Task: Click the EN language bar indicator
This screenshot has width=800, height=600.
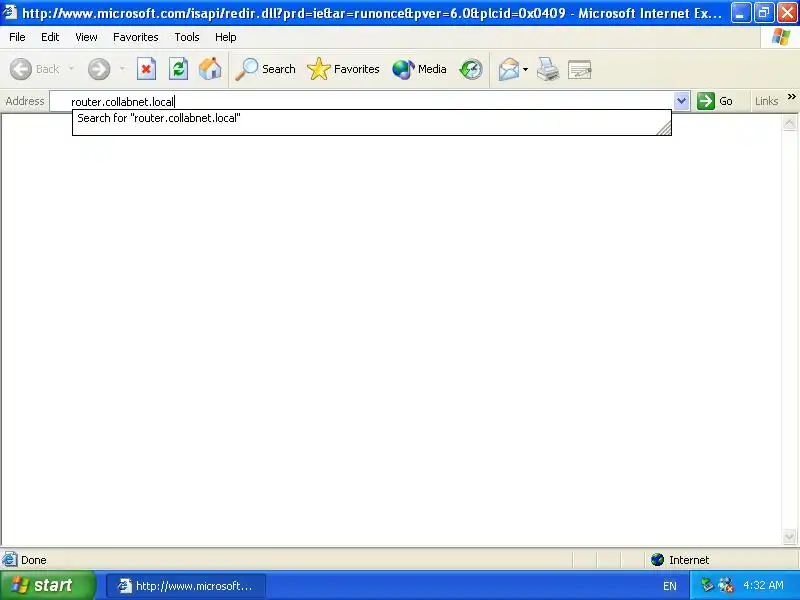Action: [669, 586]
